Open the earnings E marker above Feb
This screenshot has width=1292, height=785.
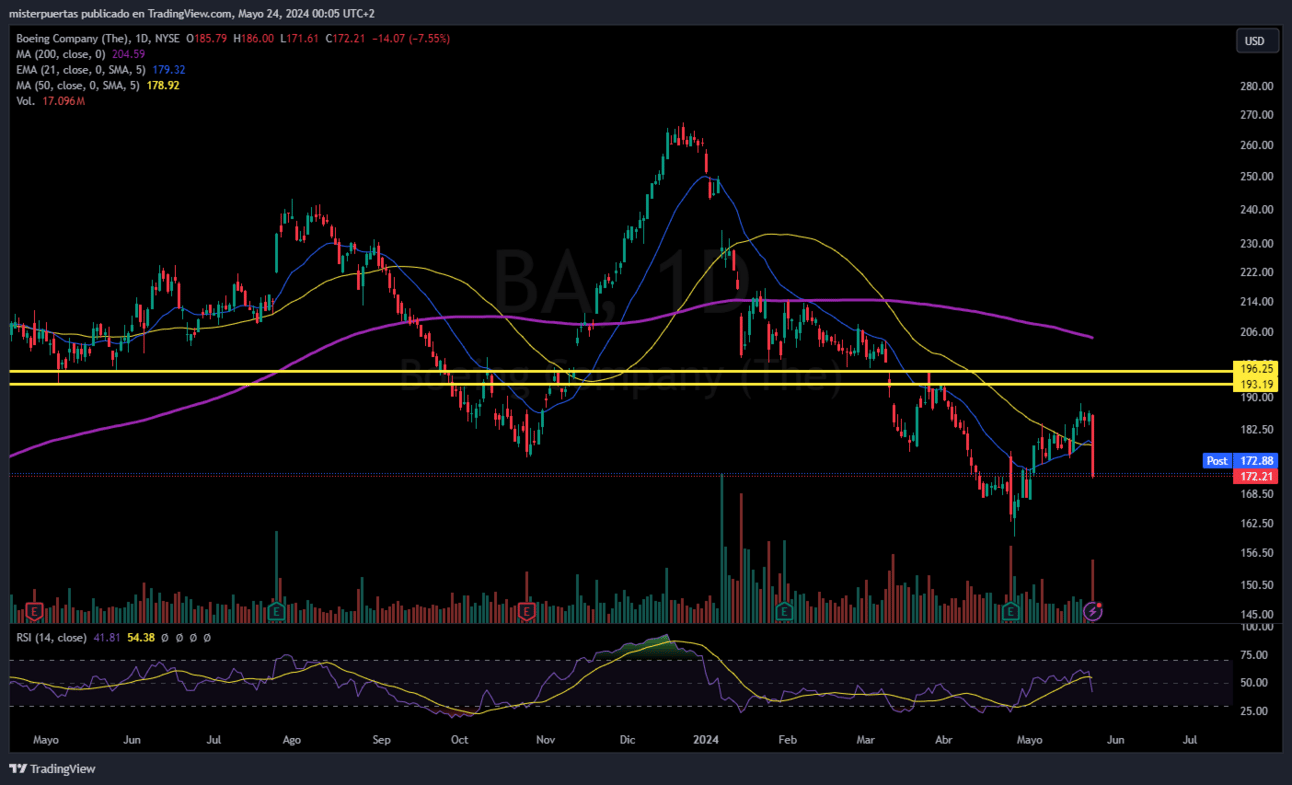(785, 610)
